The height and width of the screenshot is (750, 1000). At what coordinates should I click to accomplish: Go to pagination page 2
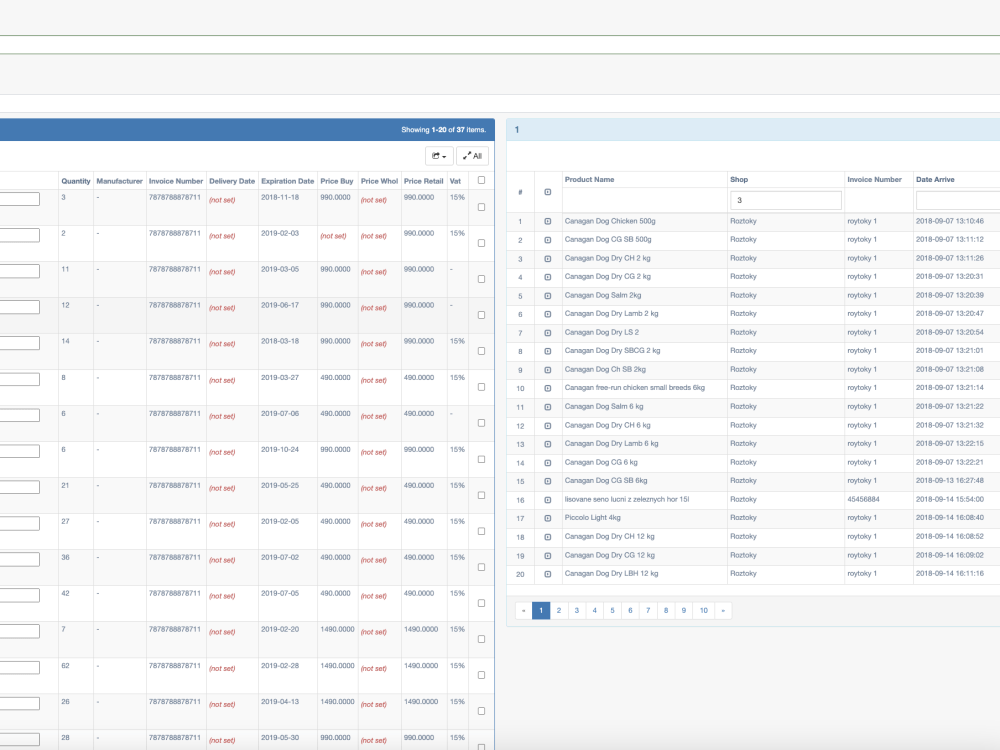click(x=559, y=610)
